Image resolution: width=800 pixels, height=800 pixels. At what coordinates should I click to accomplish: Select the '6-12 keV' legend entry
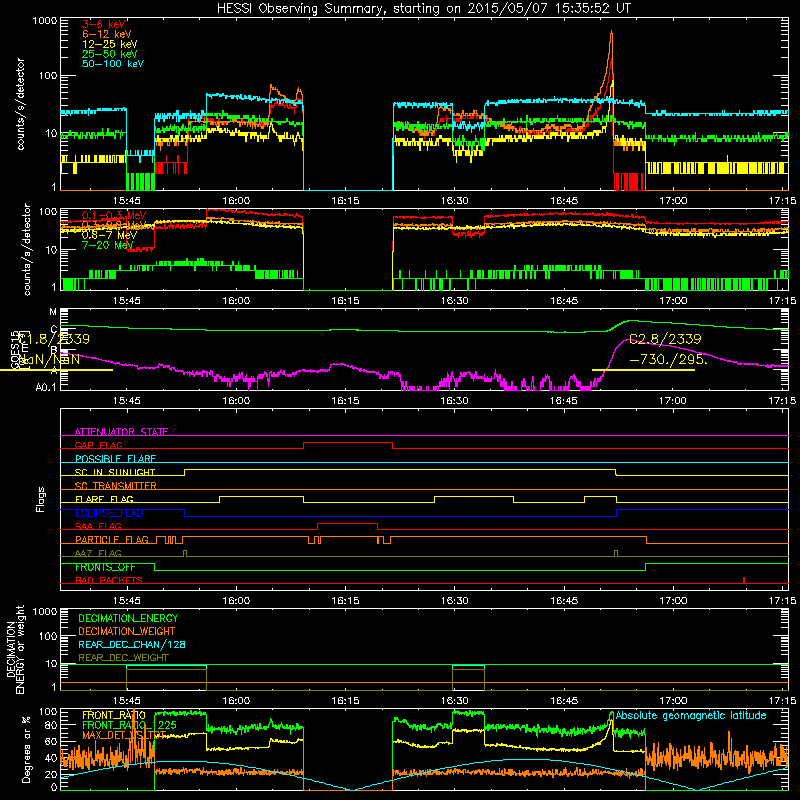107,34
